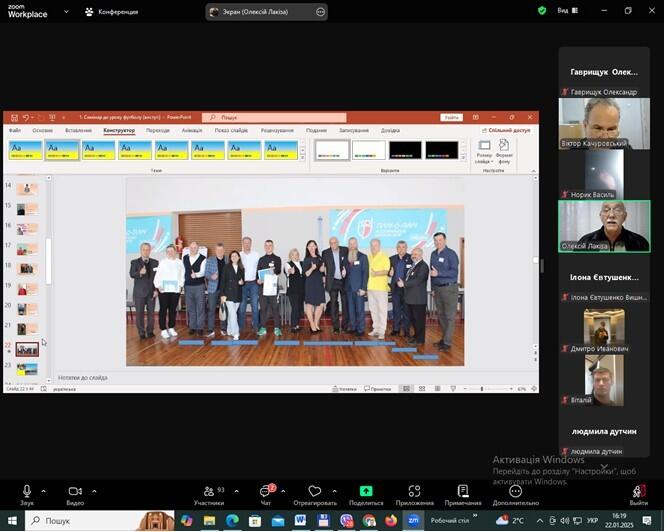The image size is (665, 532).
Task: Open the Файл tab in PowerPoint
Action: click(15, 130)
